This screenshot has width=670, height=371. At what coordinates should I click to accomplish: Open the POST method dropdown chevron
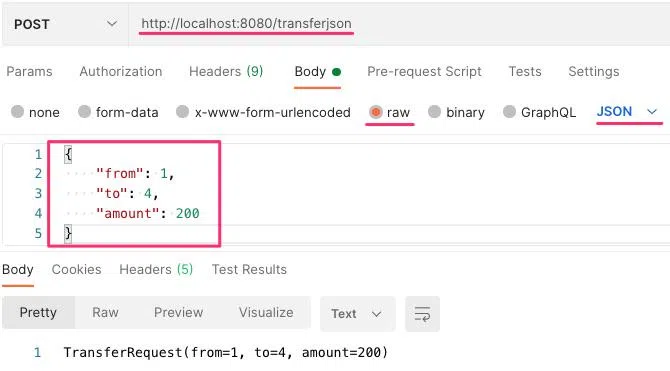(x=112, y=24)
